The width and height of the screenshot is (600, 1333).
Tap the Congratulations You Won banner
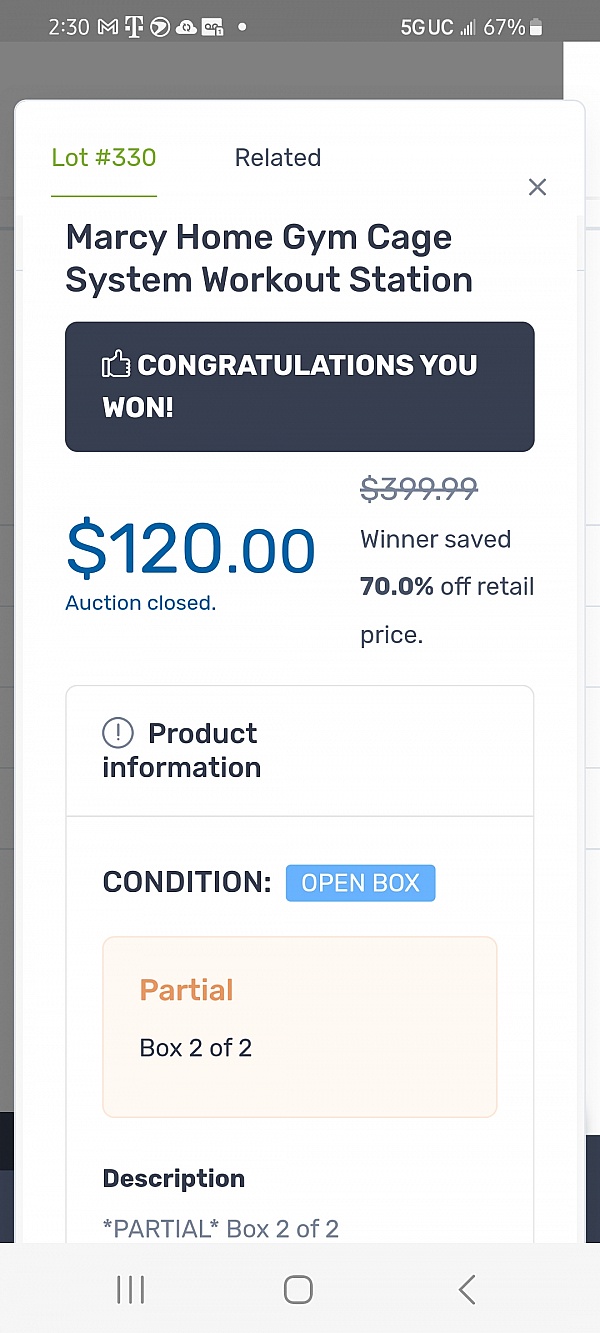(300, 386)
